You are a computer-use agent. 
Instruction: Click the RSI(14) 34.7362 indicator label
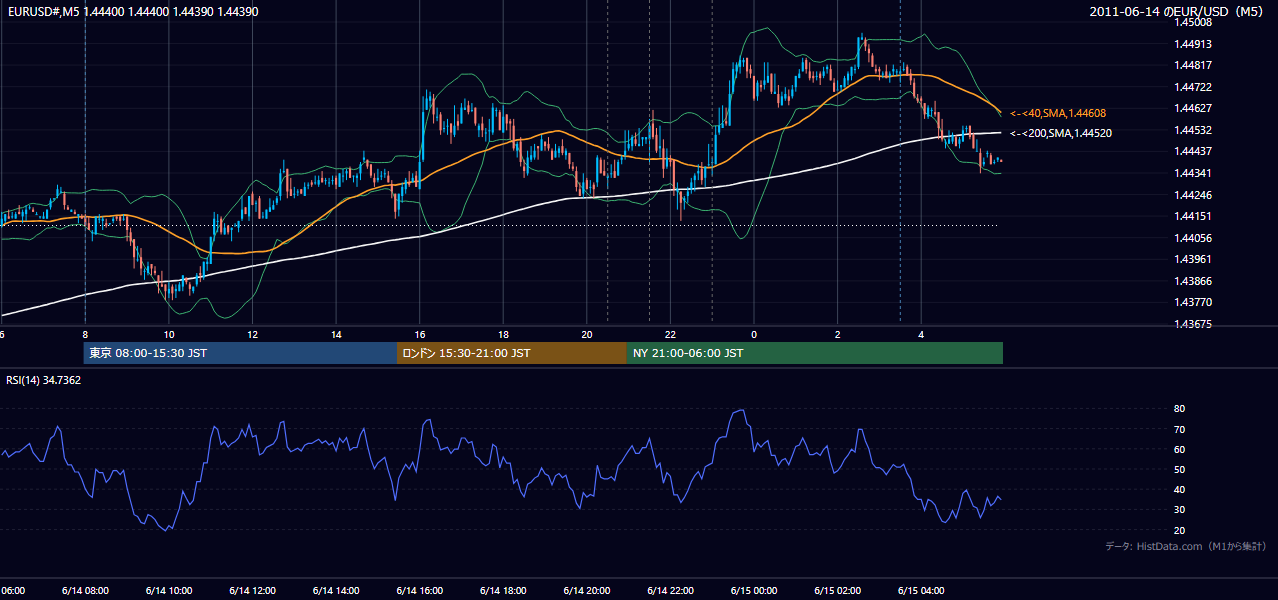tap(44, 380)
